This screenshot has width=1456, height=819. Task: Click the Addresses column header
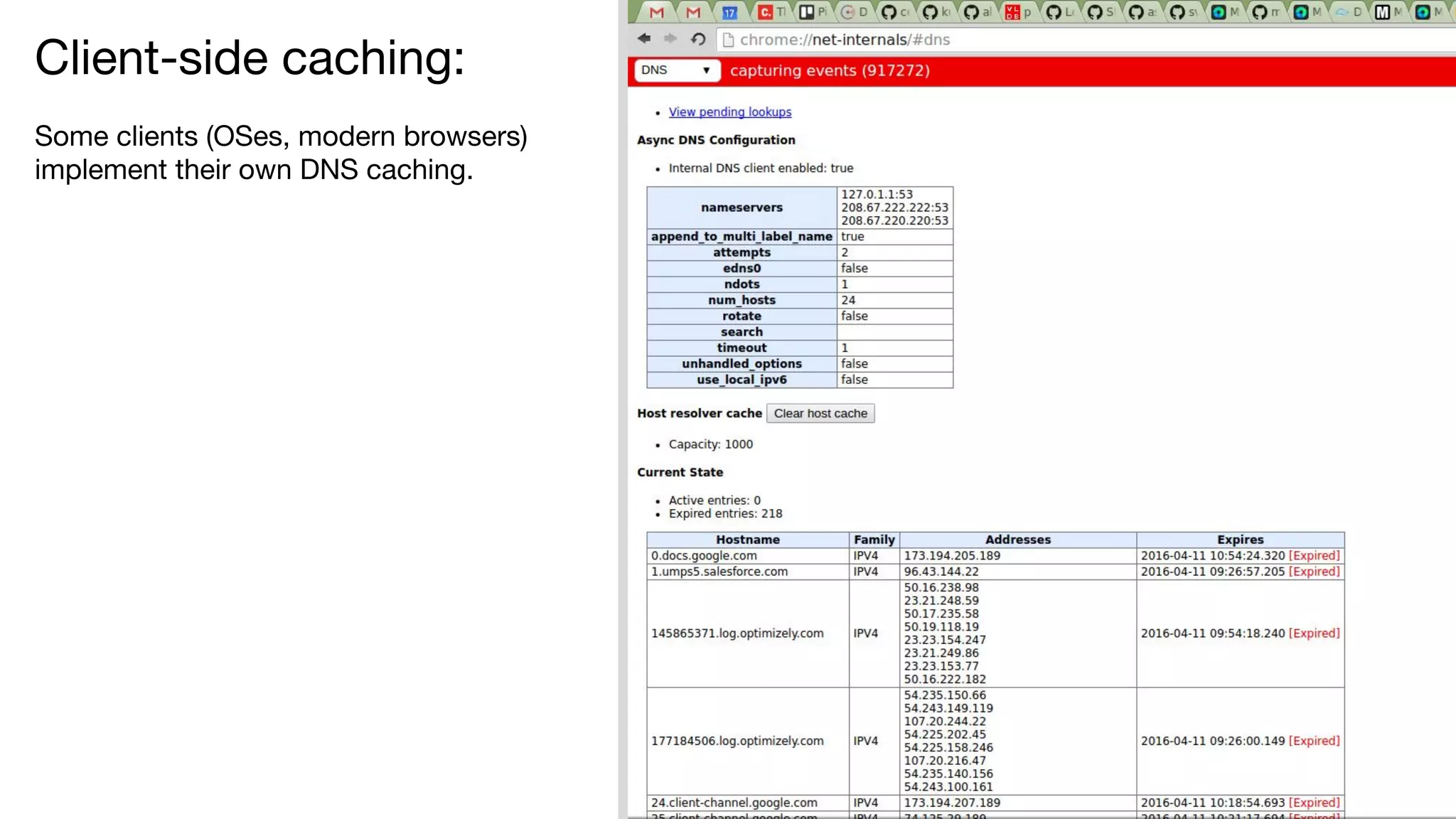tap(1018, 540)
